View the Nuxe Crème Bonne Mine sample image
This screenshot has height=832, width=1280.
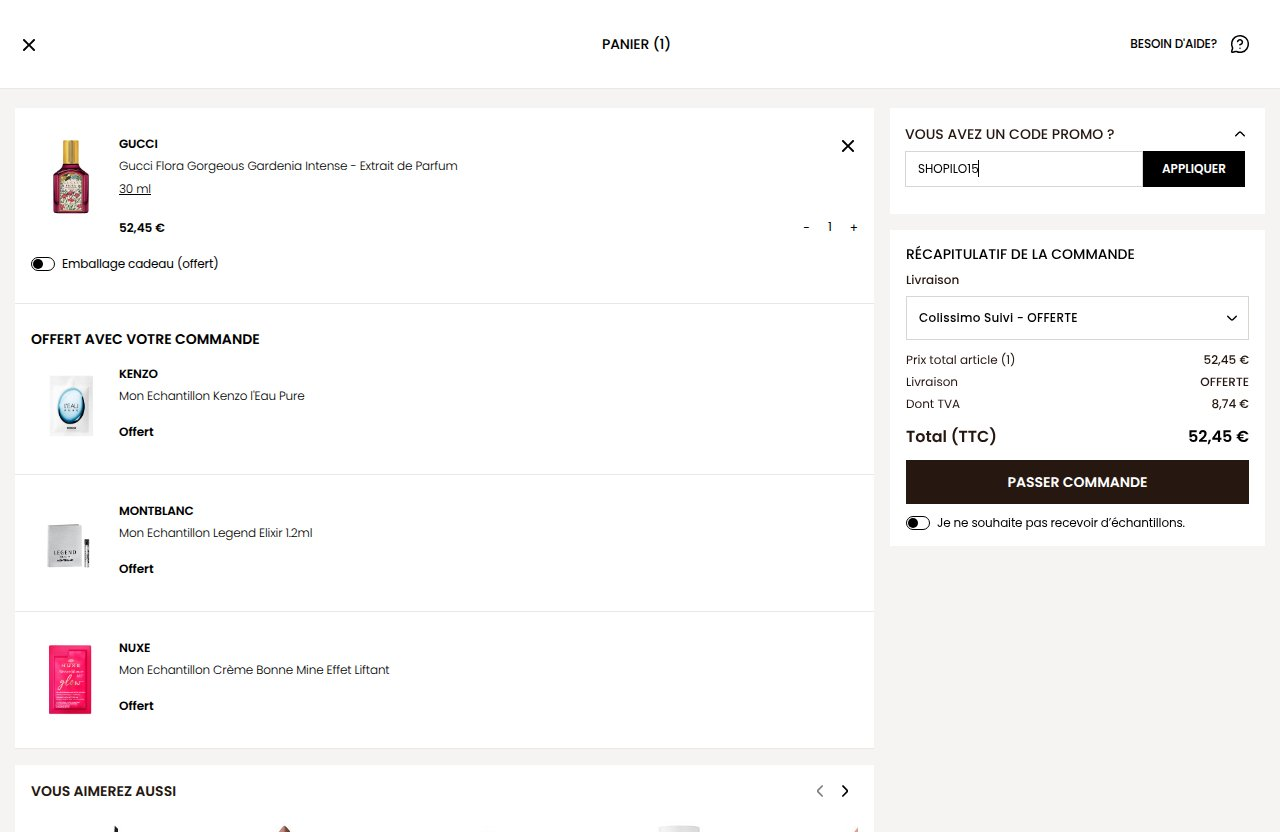pos(70,679)
